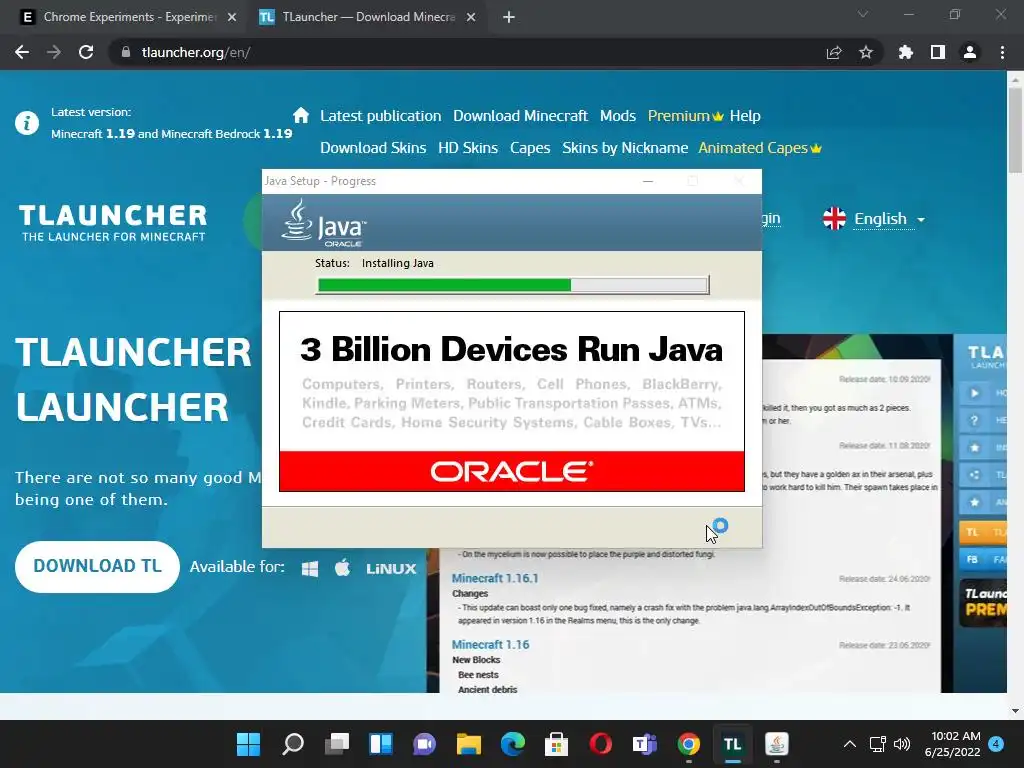Screen dimensions: 1024x768
Task: Click the share page icon in address bar
Action: tap(834, 52)
